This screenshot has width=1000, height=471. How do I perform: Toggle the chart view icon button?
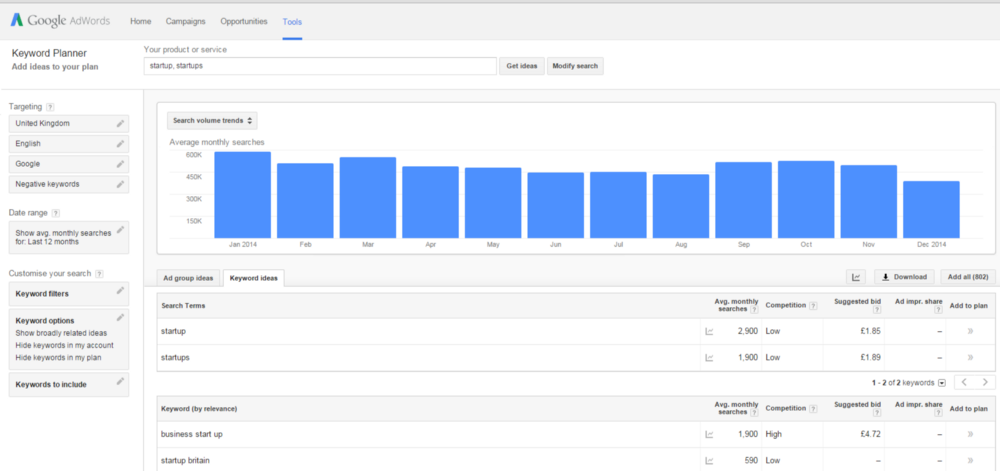pyautogui.click(x=856, y=277)
